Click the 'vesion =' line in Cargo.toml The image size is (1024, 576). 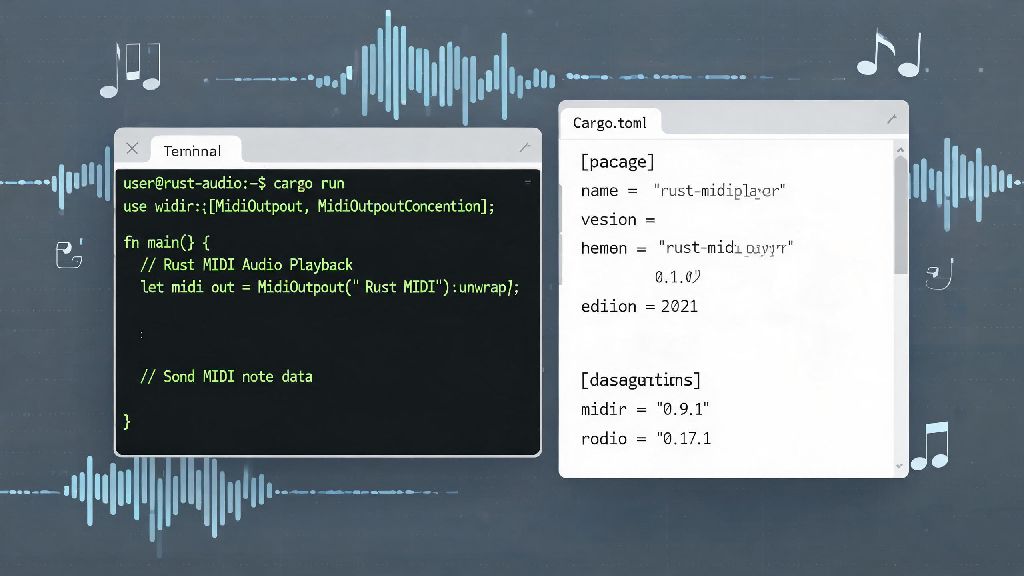pyautogui.click(x=618, y=219)
